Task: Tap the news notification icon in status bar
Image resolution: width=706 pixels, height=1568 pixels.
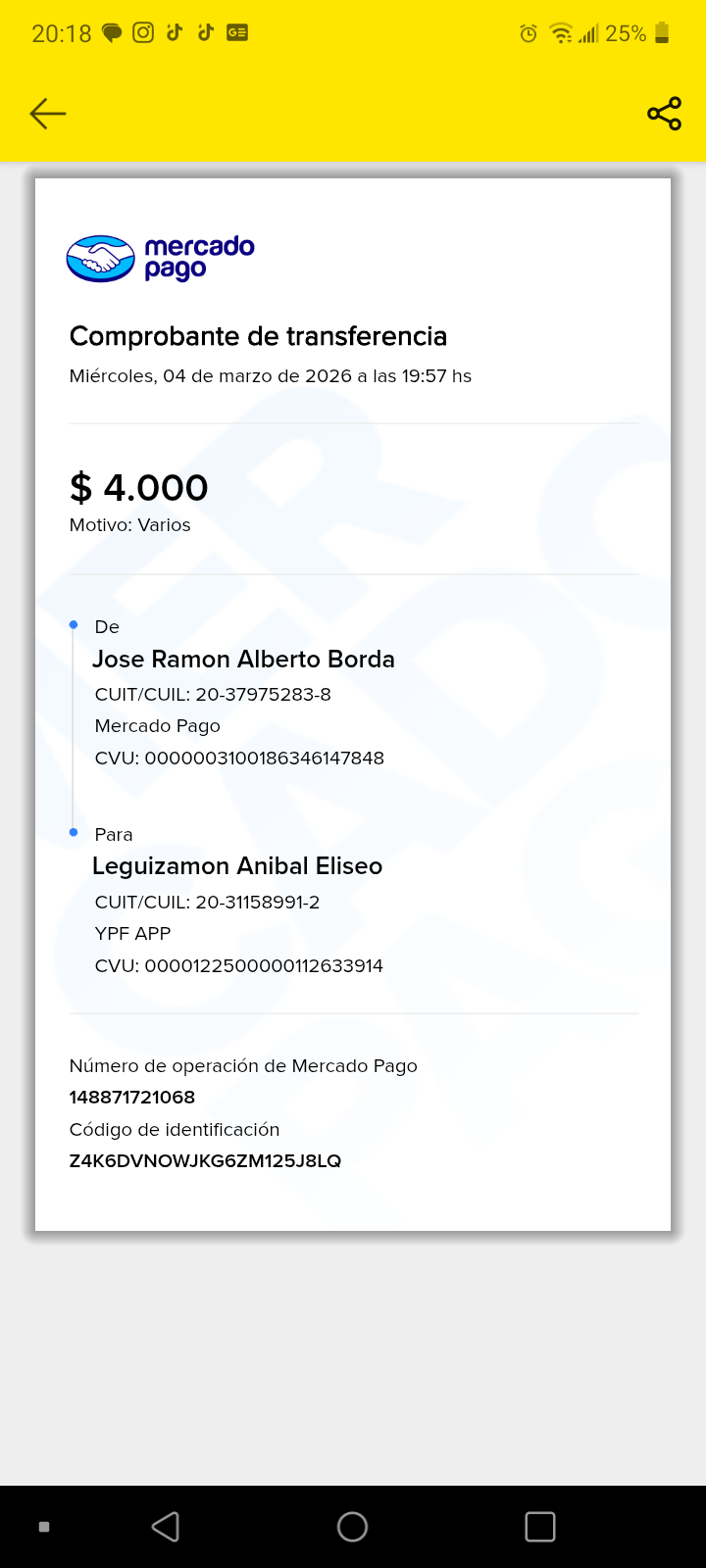Action: click(237, 32)
